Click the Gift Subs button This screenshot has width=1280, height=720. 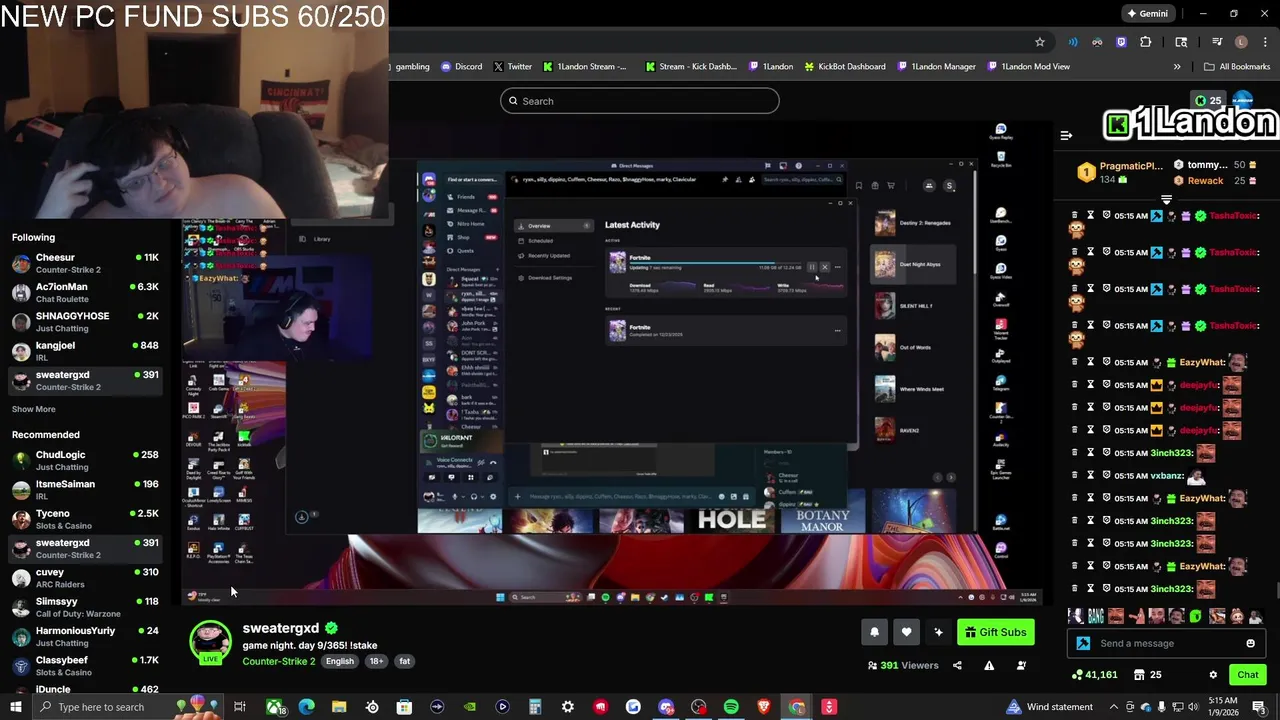pos(994,632)
